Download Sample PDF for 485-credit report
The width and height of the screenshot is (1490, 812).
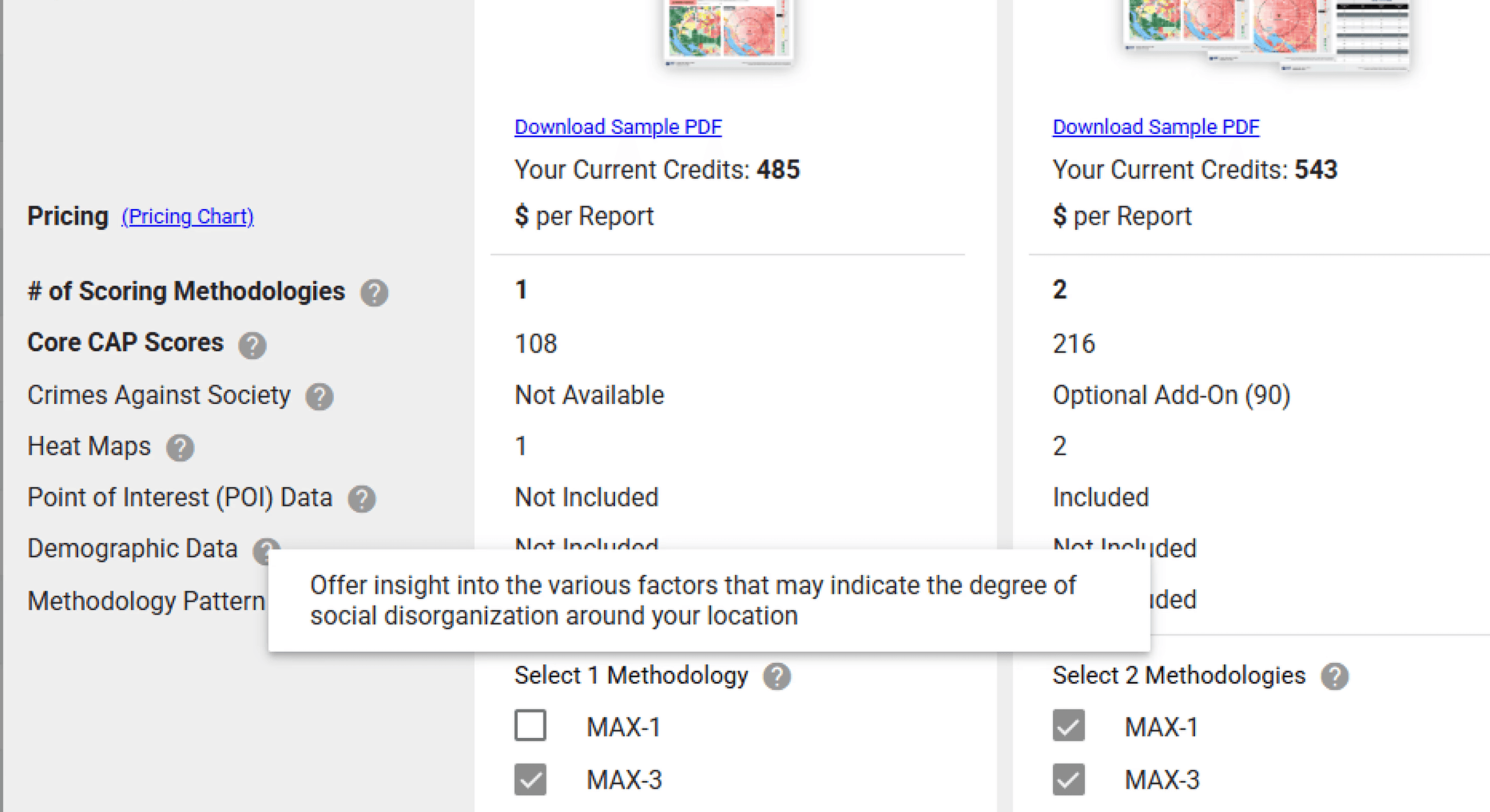[x=618, y=127]
